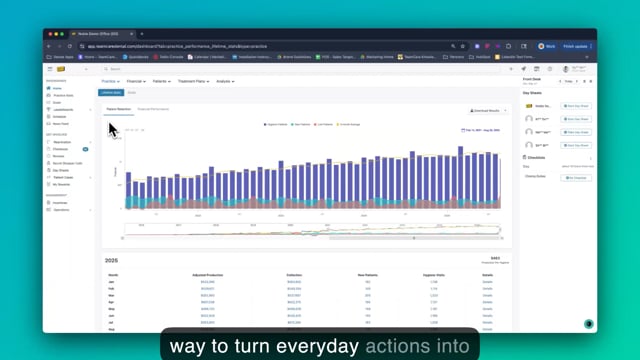The image size is (640, 360).
Task: Open My Rewards in the sidebar
Action: tap(61, 184)
